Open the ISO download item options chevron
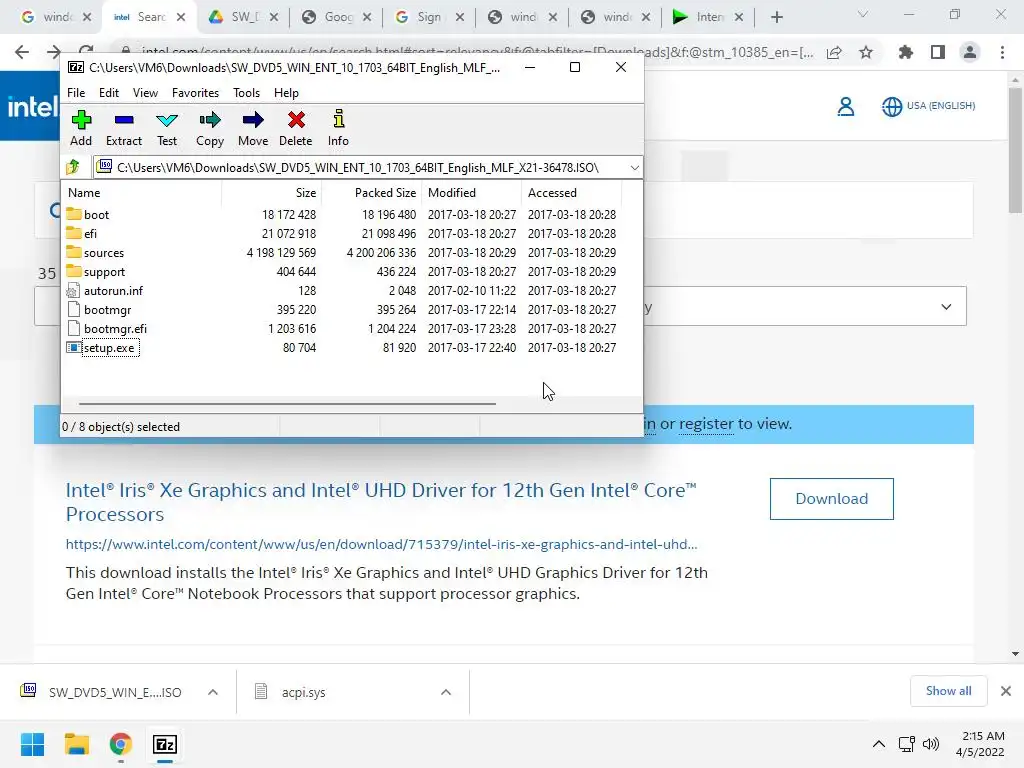 click(x=213, y=692)
